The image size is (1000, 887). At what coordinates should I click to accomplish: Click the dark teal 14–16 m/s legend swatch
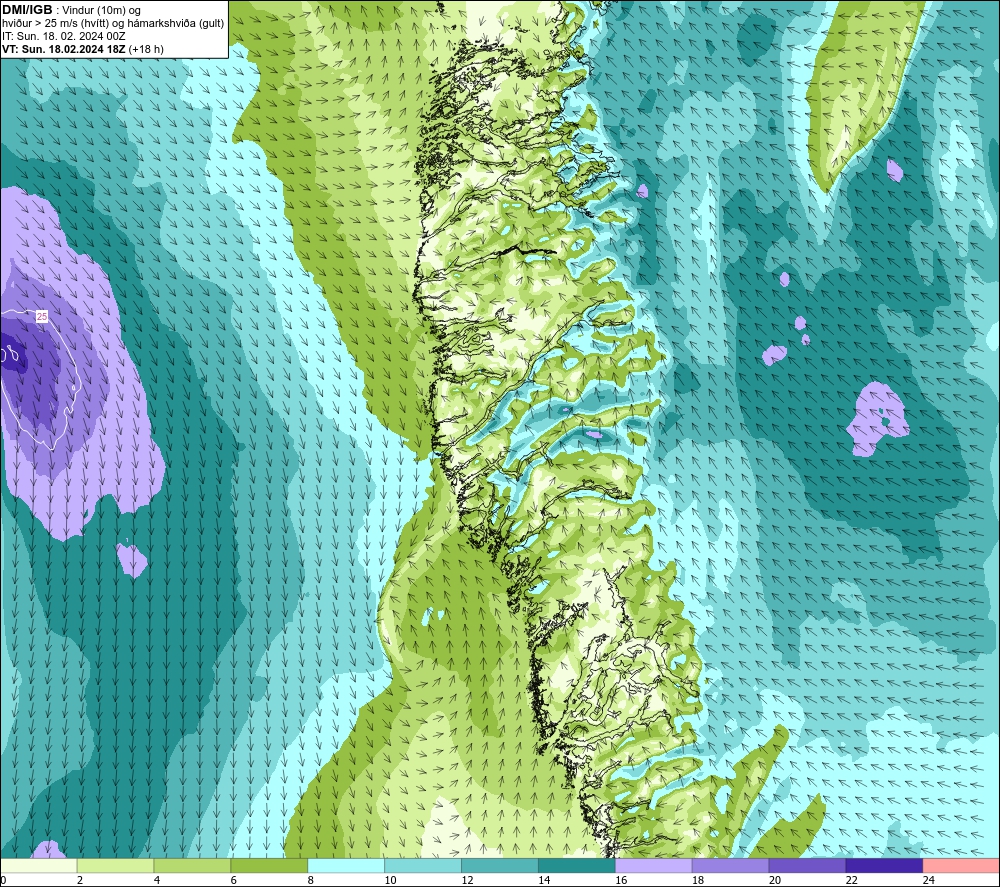click(577, 865)
